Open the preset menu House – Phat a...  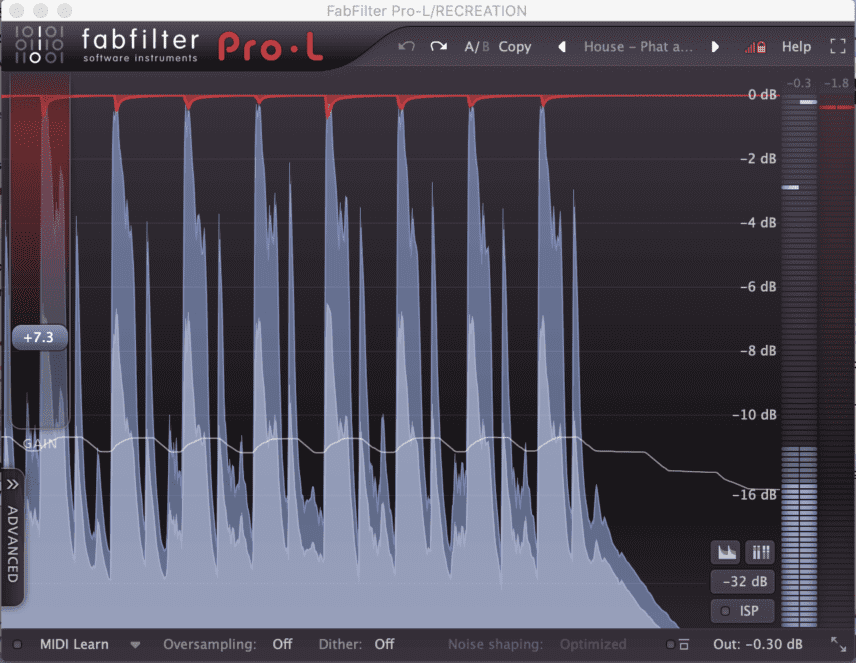tap(638, 47)
